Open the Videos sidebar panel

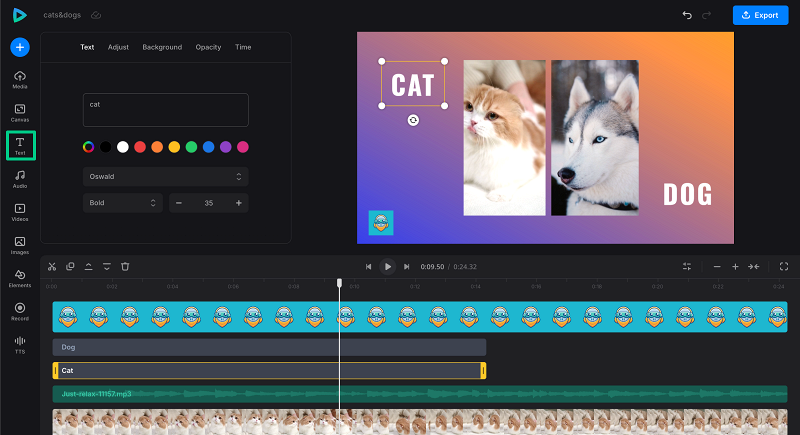(20, 212)
